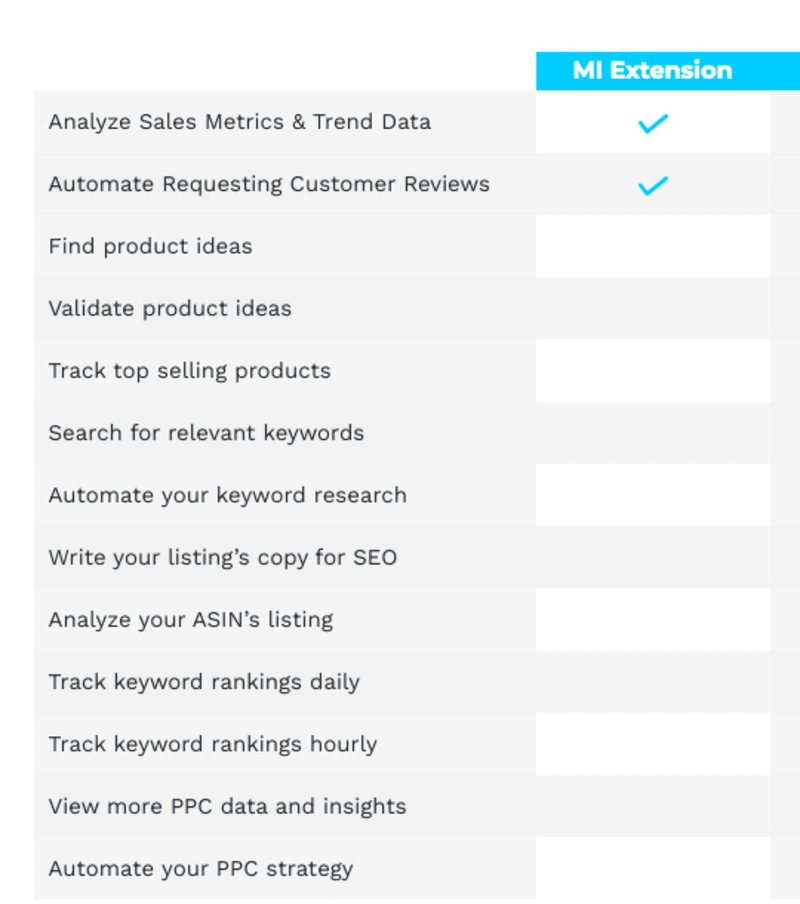800x904 pixels.
Task: Click the blank MI Extension cell for Track top selling products
Action: [x=653, y=370]
